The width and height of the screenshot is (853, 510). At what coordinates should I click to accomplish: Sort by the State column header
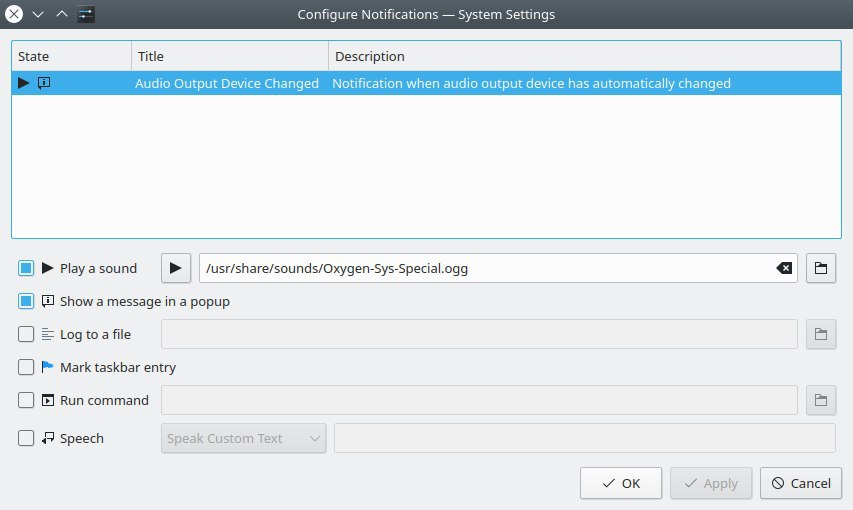pyautogui.click(x=71, y=56)
